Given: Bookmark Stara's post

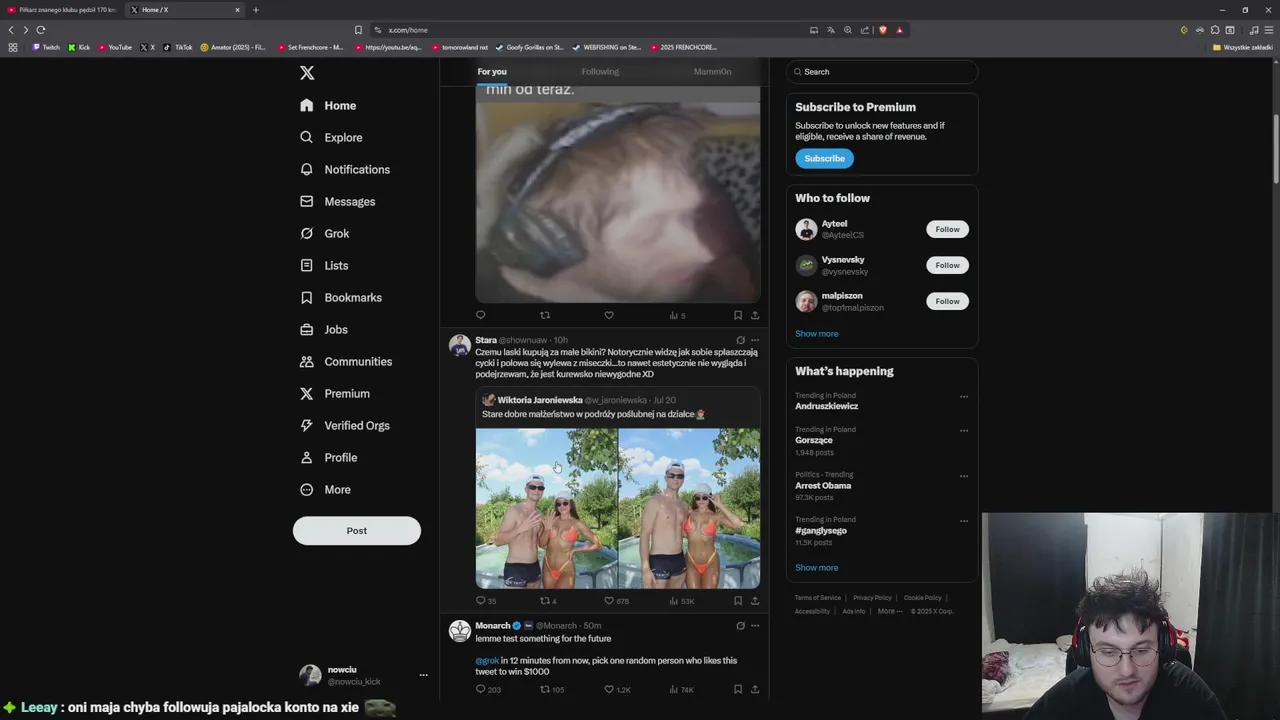Looking at the screenshot, I should click(x=738, y=601).
